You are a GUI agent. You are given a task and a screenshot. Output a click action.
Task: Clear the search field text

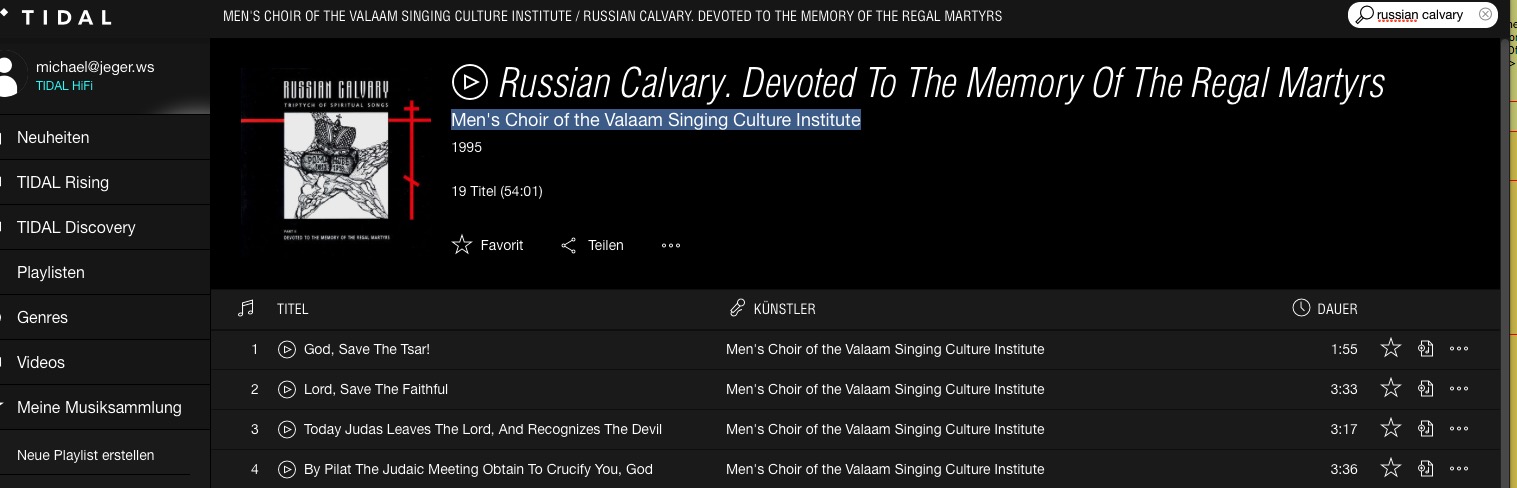[x=1485, y=14]
